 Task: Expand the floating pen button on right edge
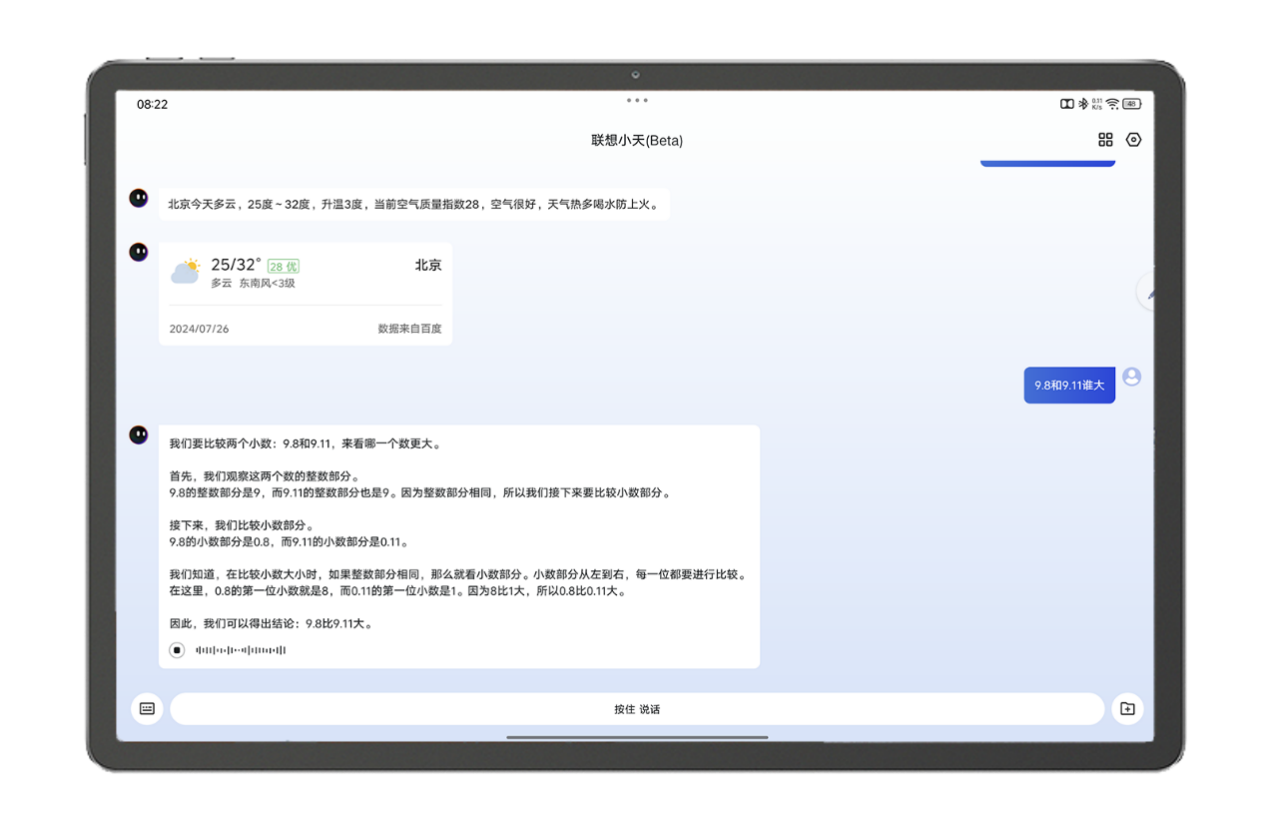(1148, 292)
